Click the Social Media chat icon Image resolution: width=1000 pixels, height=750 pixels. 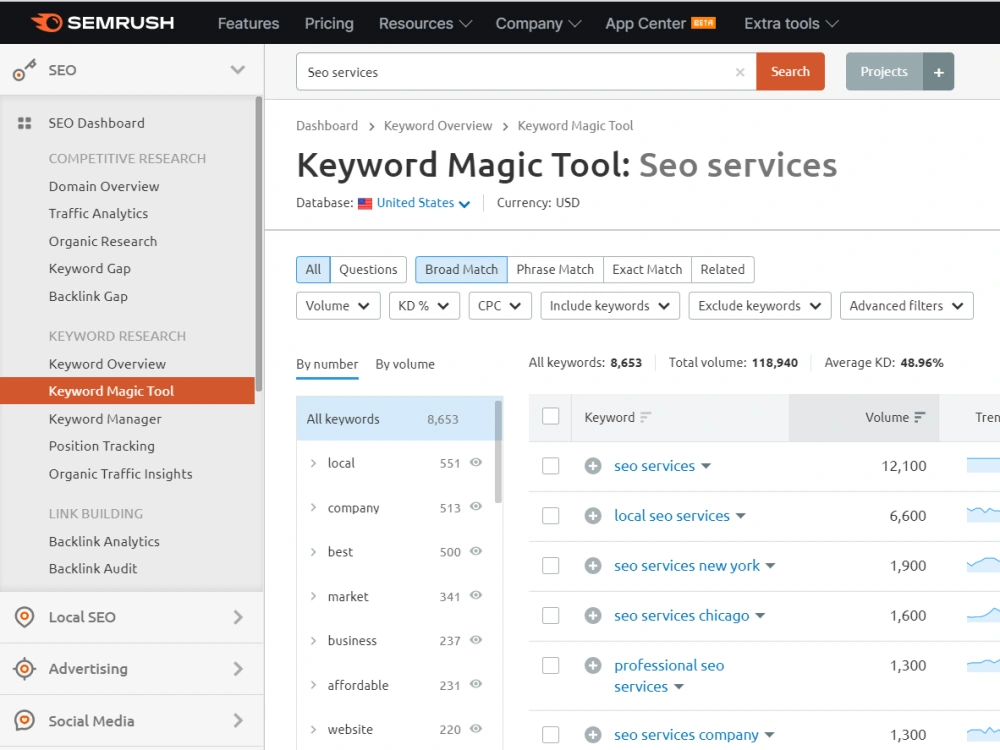click(x=24, y=721)
